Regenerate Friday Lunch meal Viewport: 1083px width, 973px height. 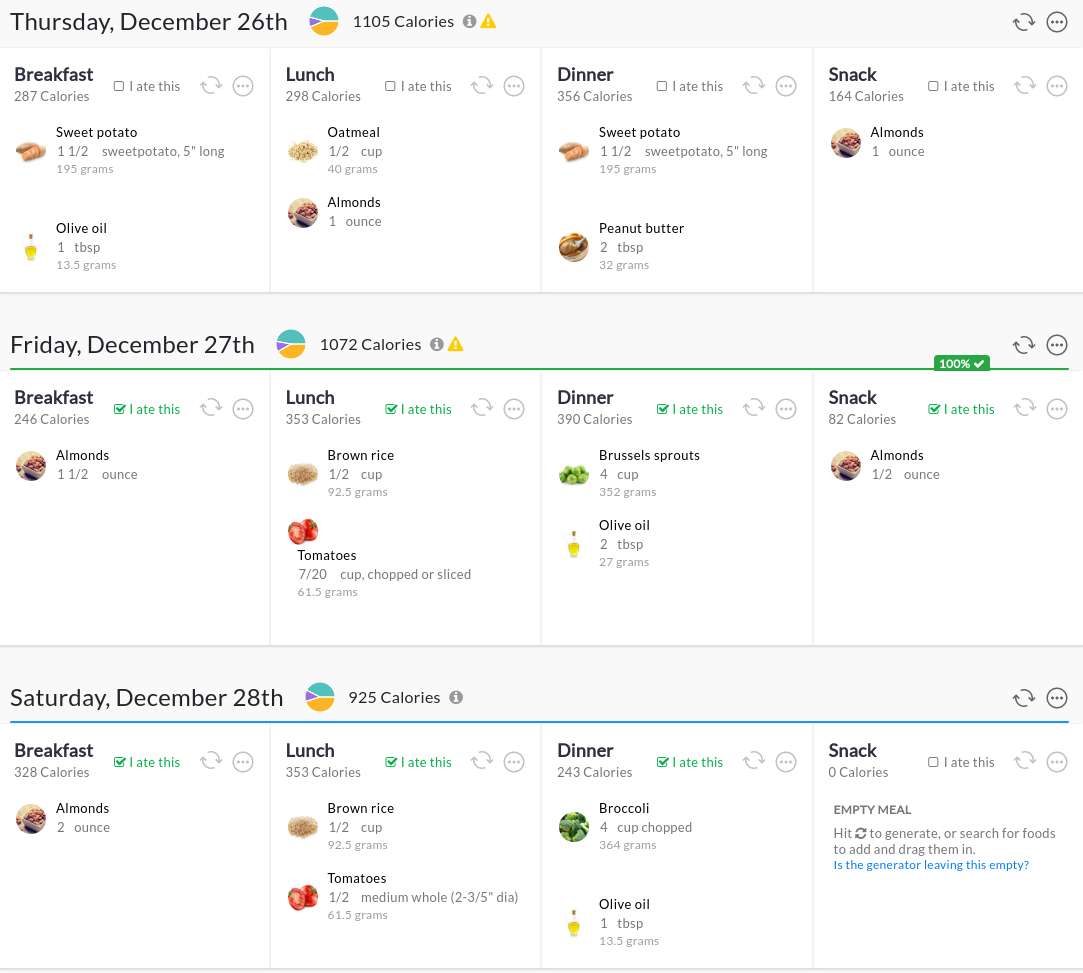[482, 409]
